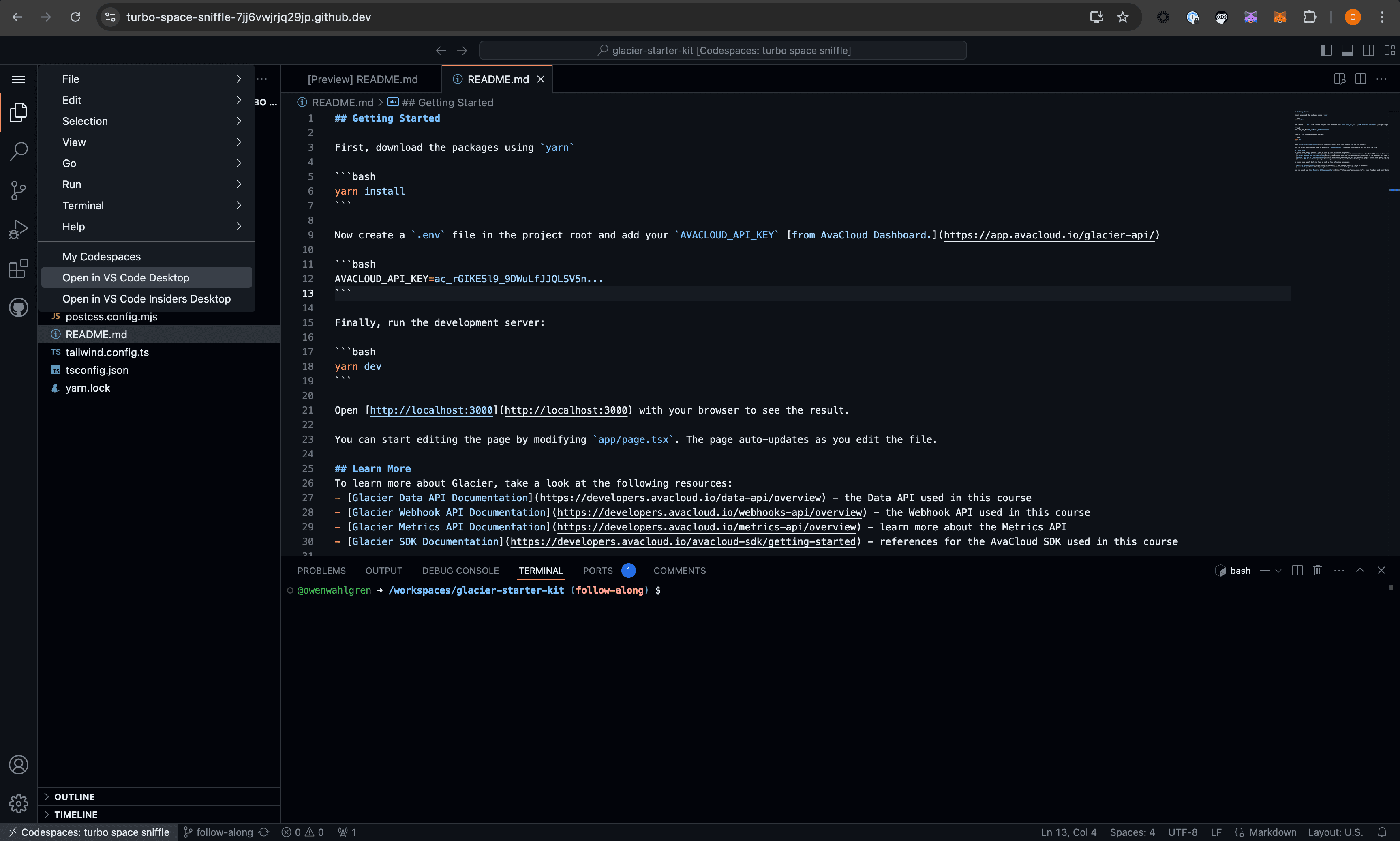Toggle the primary side bar layout button

(1326, 50)
